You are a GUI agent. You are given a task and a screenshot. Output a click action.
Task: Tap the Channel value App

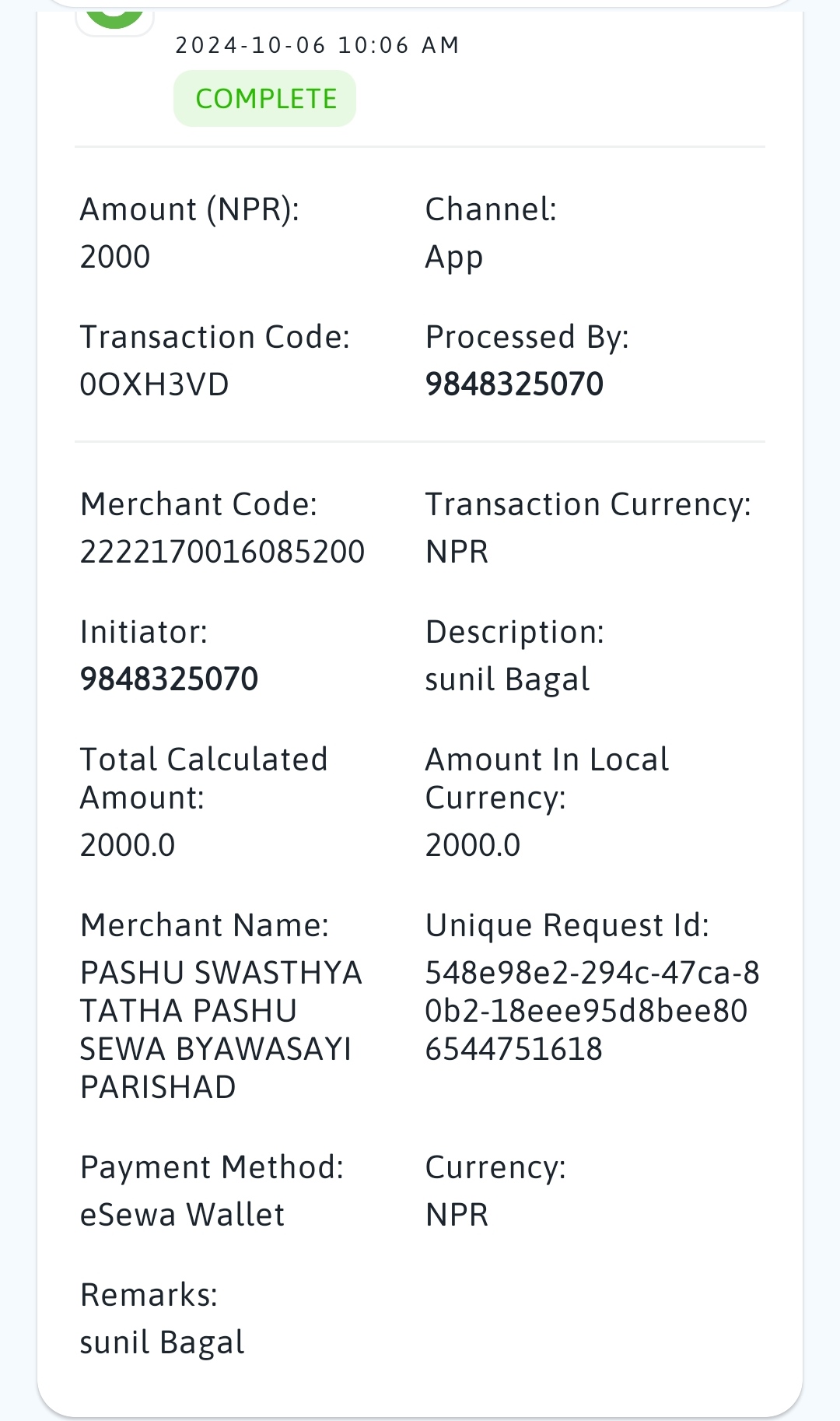point(454,258)
